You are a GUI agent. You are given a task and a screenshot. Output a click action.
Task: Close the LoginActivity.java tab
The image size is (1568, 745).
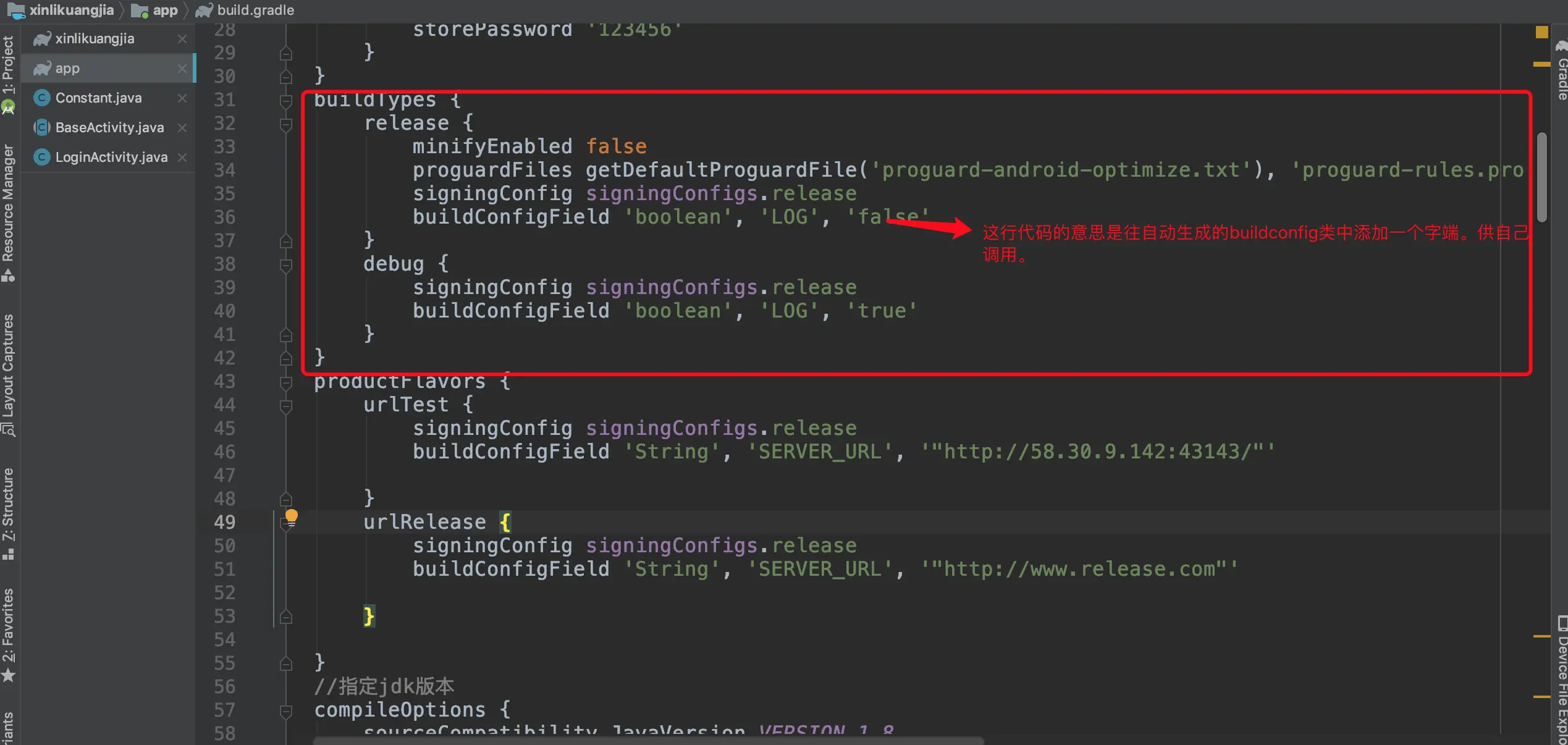(x=182, y=158)
